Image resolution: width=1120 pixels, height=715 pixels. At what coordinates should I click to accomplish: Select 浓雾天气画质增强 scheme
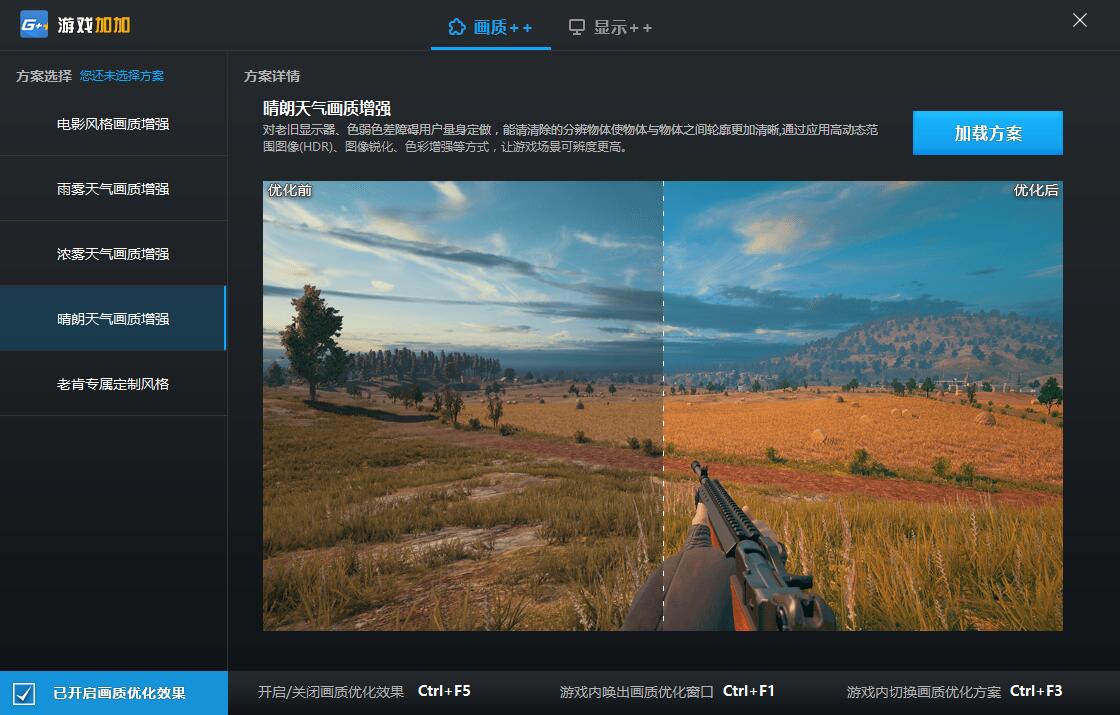[113, 254]
